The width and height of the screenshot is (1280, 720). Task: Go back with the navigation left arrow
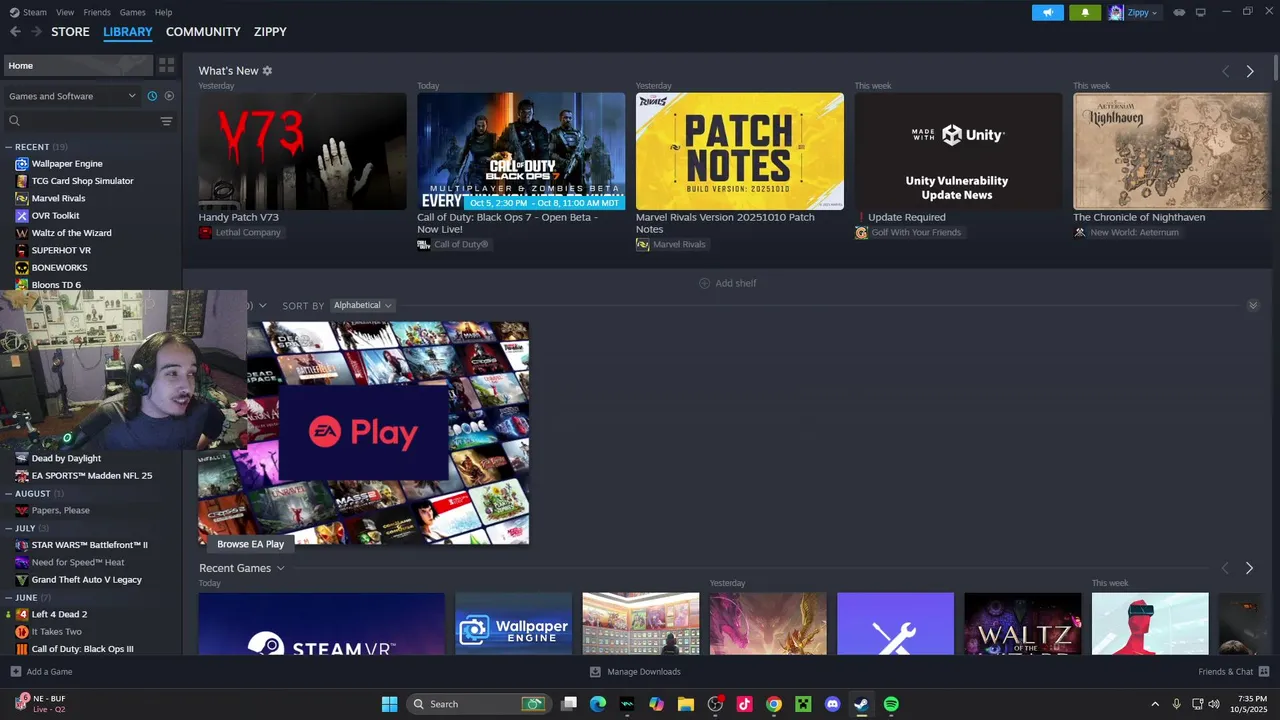[15, 32]
